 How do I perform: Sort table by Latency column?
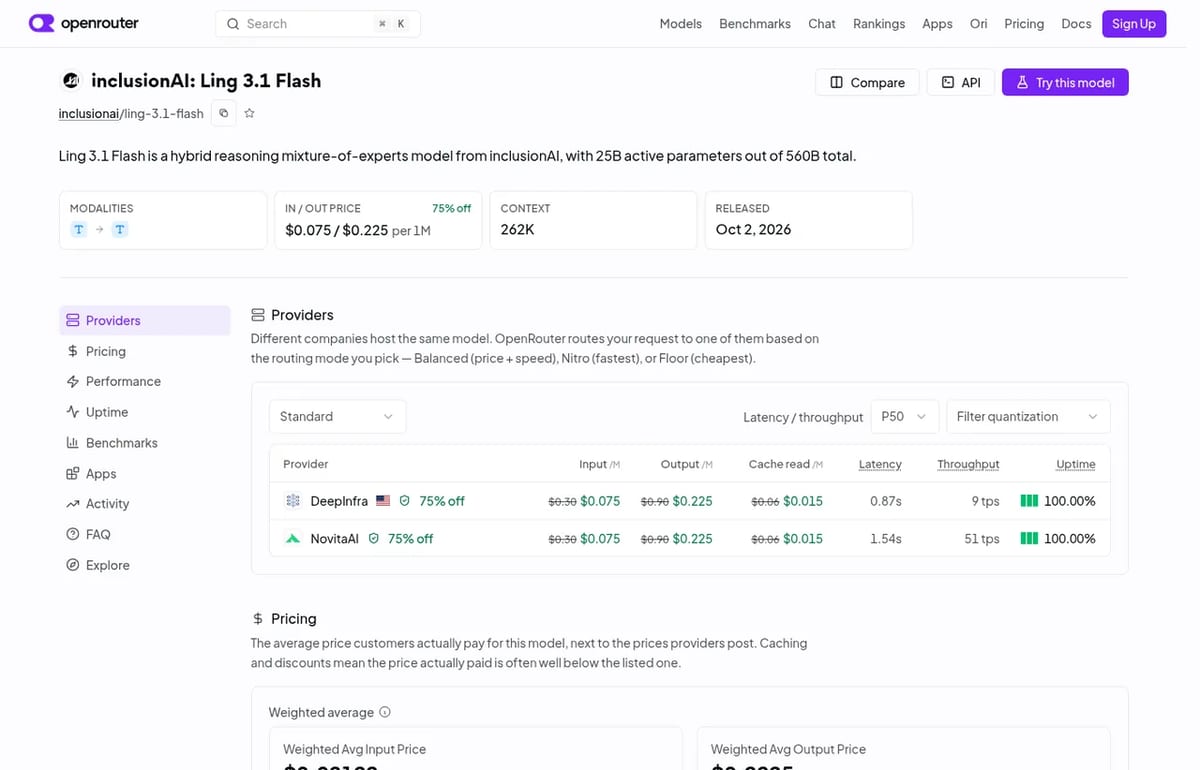pos(880,464)
